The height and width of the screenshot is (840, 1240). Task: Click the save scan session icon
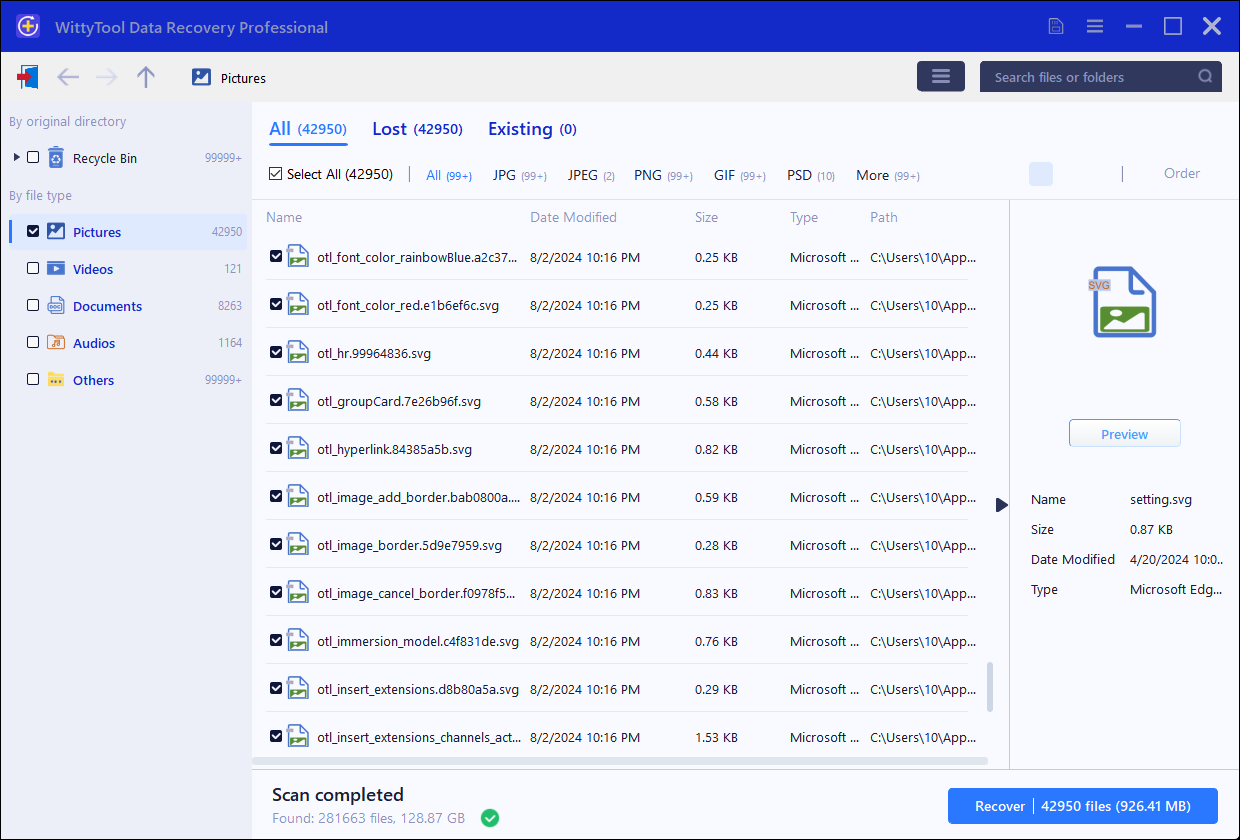pos(1056,26)
